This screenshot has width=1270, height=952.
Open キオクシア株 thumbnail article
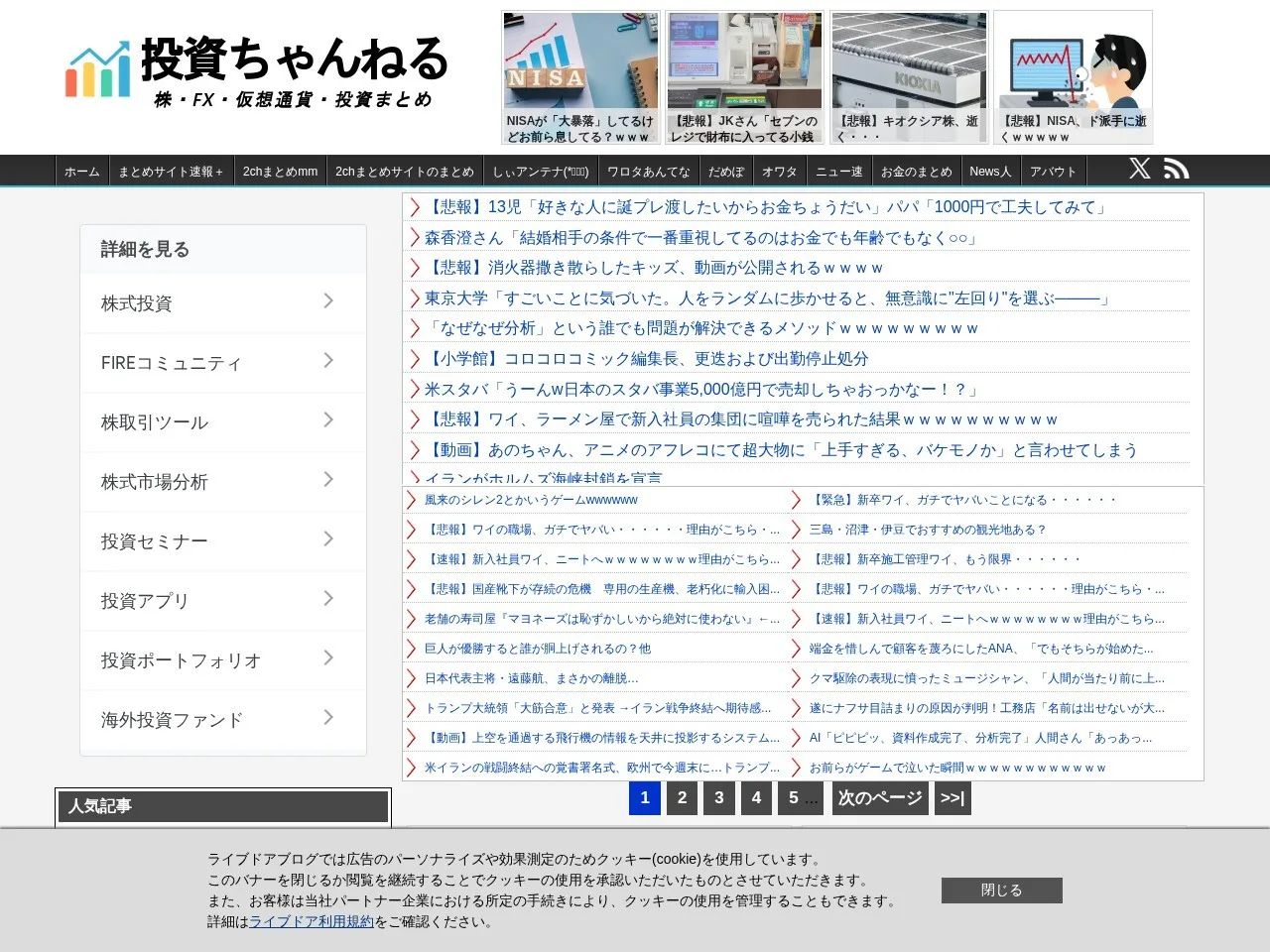click(909, 77)
